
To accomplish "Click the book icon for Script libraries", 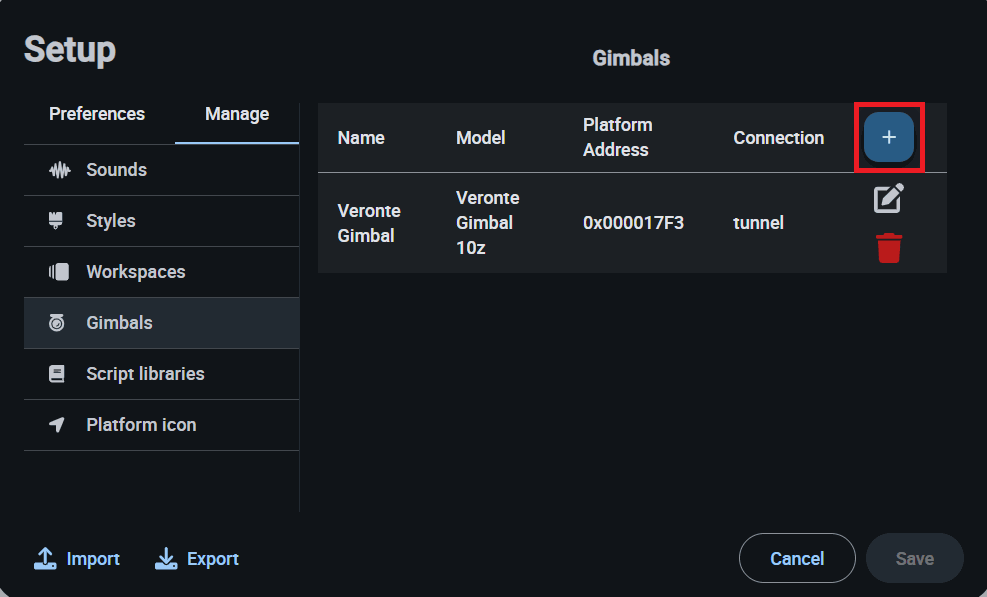I will (57, 374).
